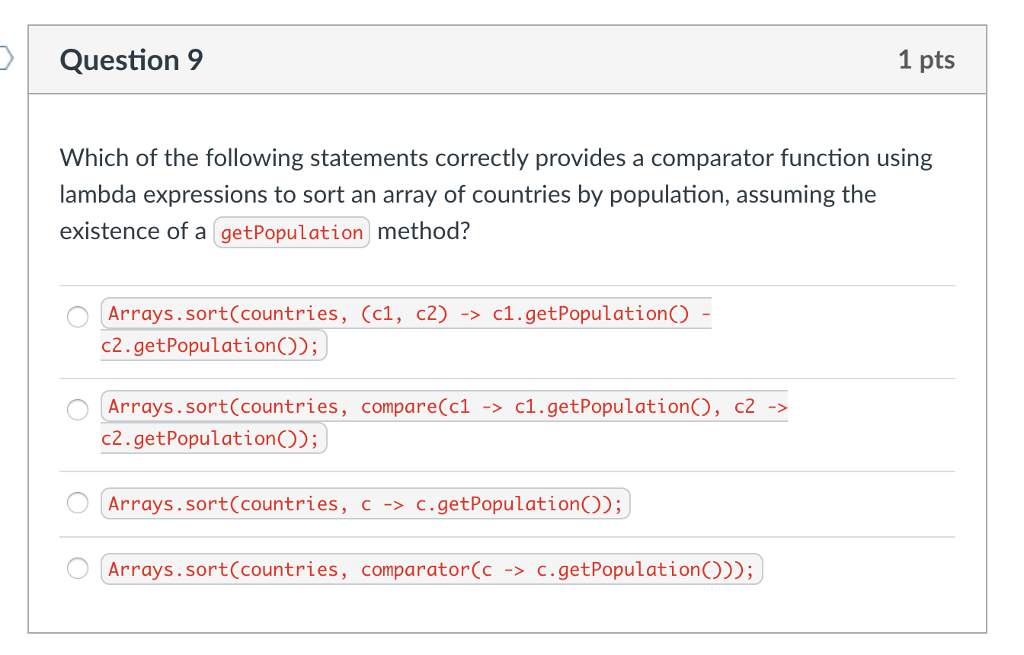Image resolution: width=1024 pixels, height=655 pixels.
Task: Choose the radio option with compare(c1 -> ...)
Action: click(78, 409)
